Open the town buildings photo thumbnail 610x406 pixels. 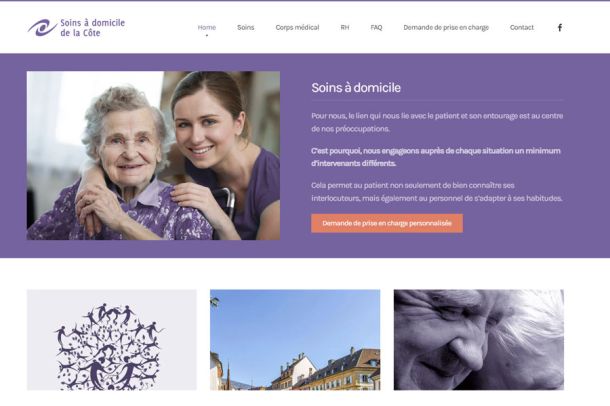(x=295, y=340)
